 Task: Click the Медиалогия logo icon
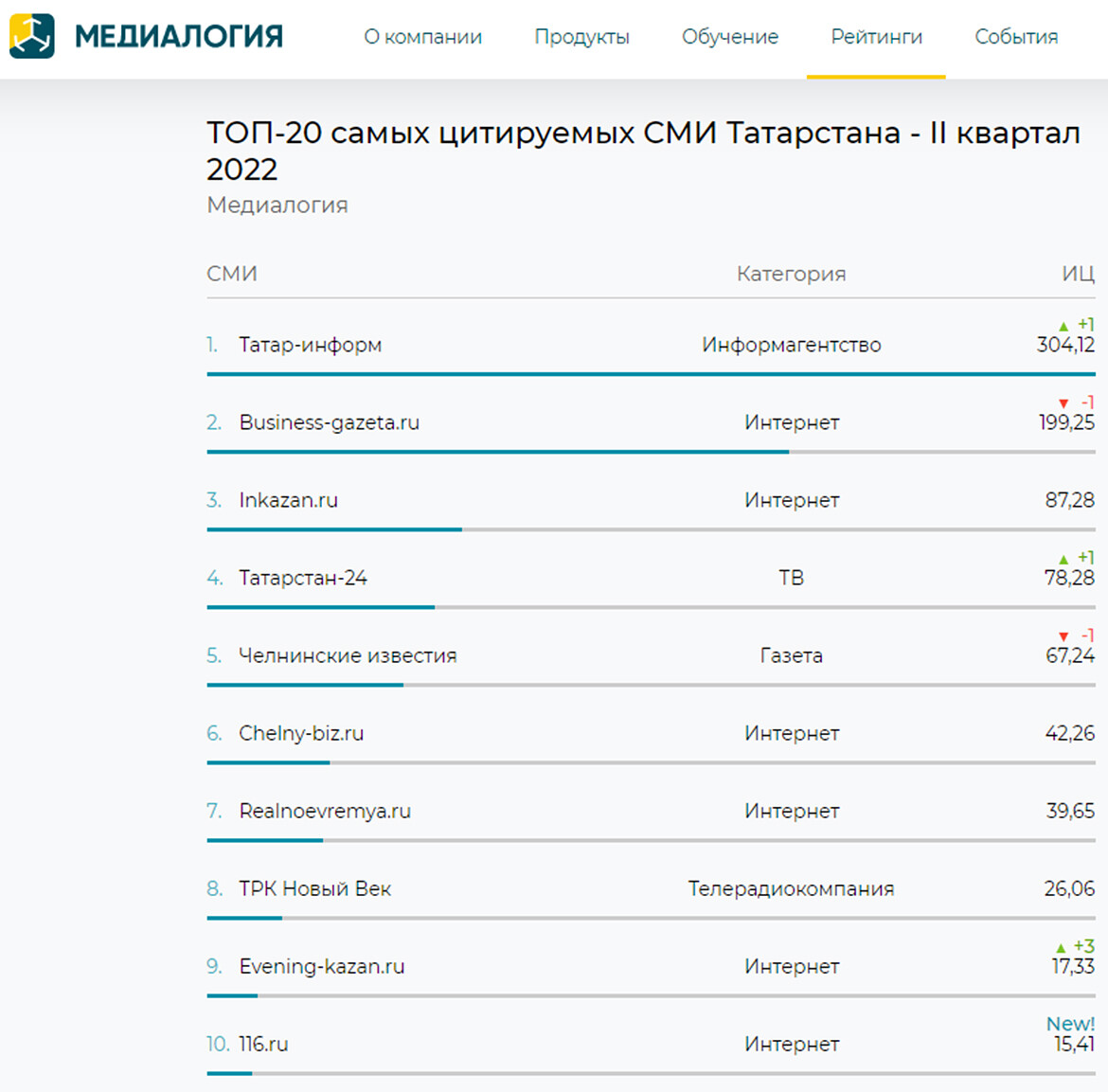(32, 37)
